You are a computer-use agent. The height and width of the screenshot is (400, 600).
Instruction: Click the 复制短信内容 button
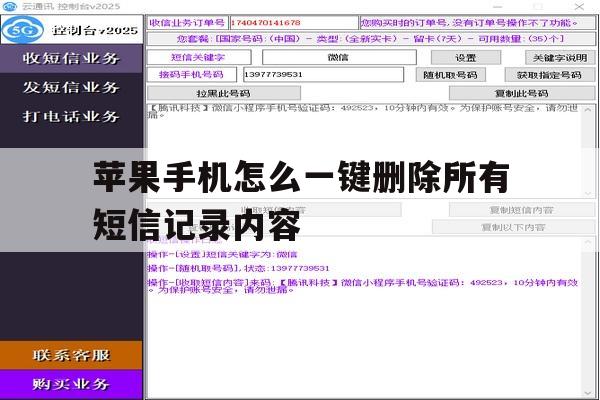(x=522, y=210)
